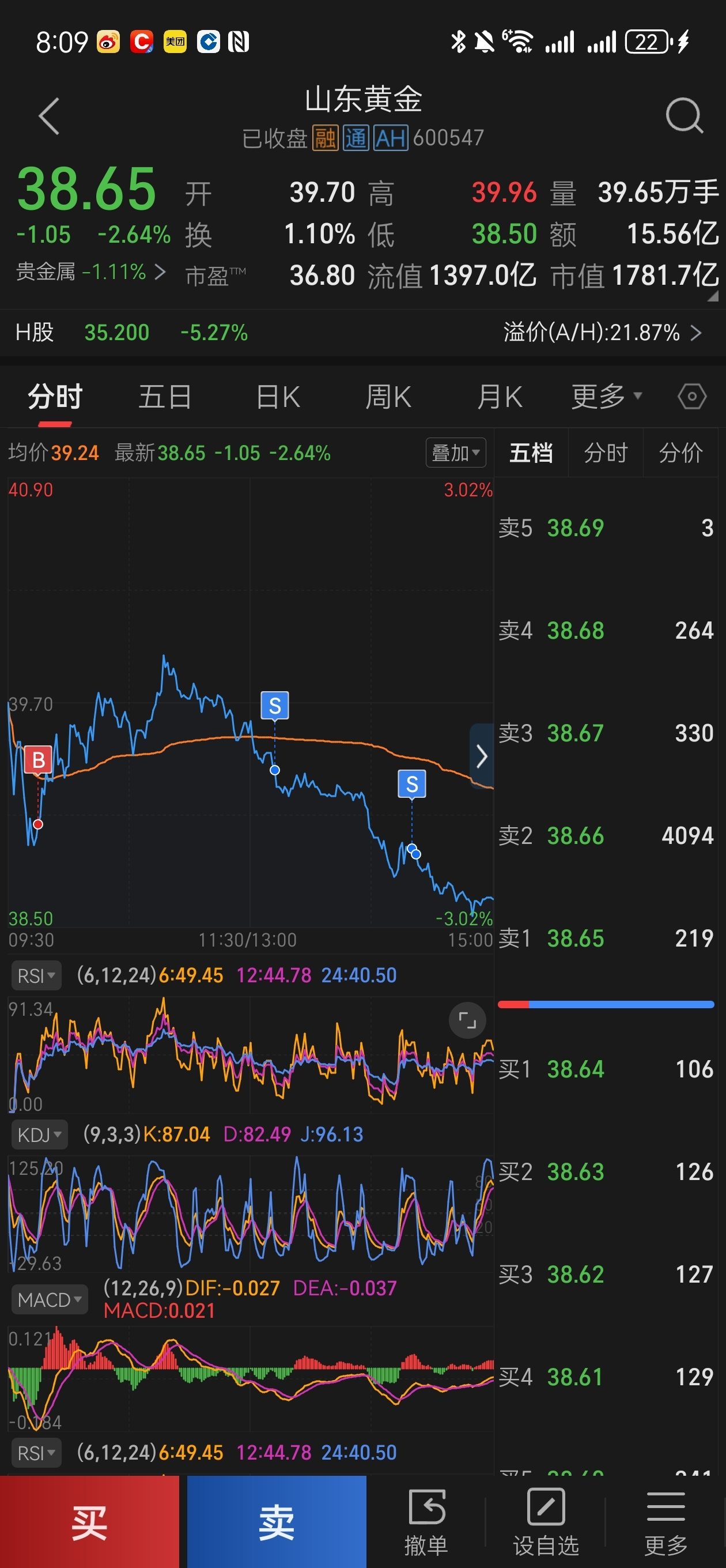Open 撤单 cancel order icon
Screen dimensions: 726x1568
click(x=426, y=1521)
